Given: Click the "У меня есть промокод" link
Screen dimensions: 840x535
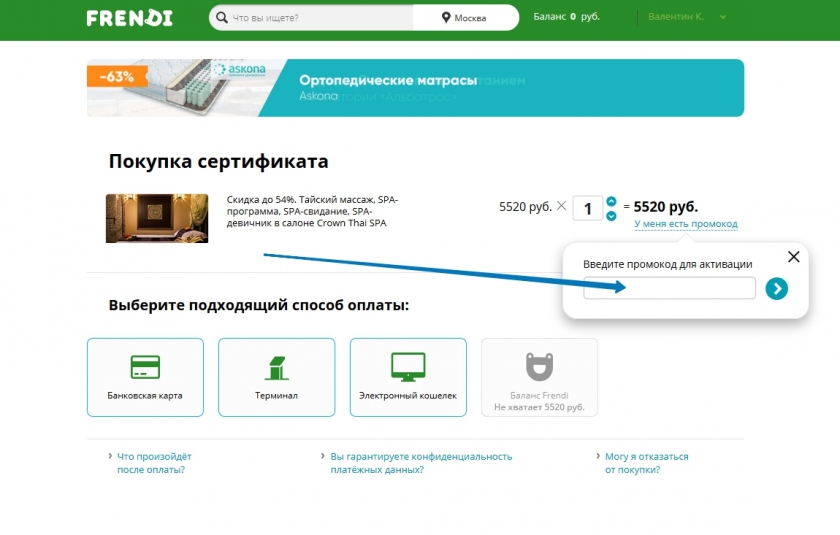Looking at the screenshot, I should click(686, 224).
